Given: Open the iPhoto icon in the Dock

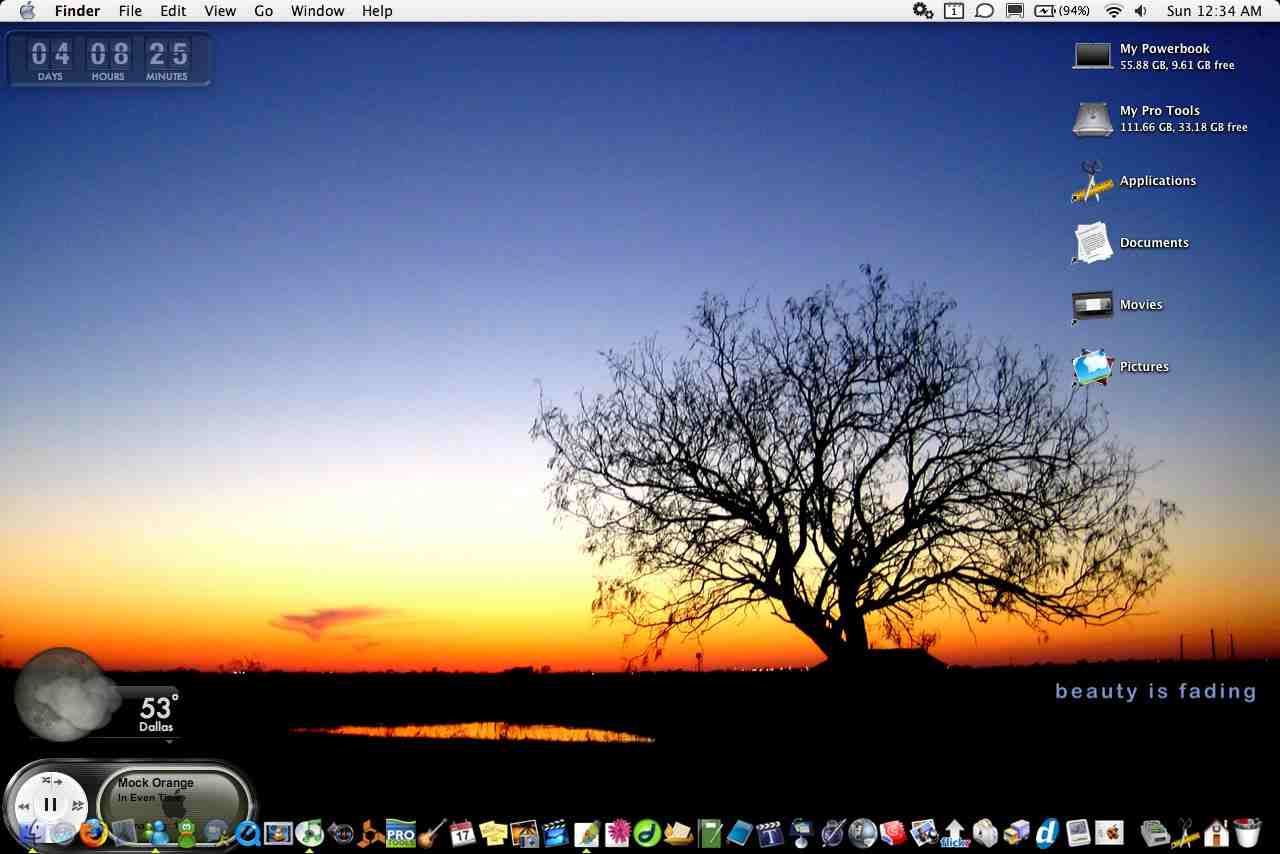Looking at the screenshot, I should (524, 832).
